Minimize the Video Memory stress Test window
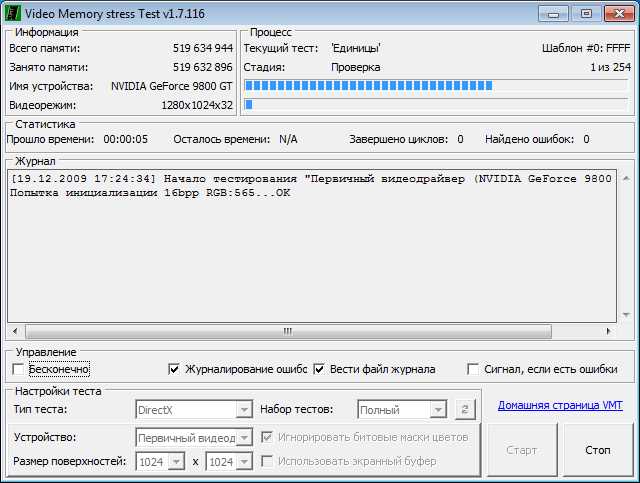The width and height of the screenshot is (640, 483). [555, 13]
